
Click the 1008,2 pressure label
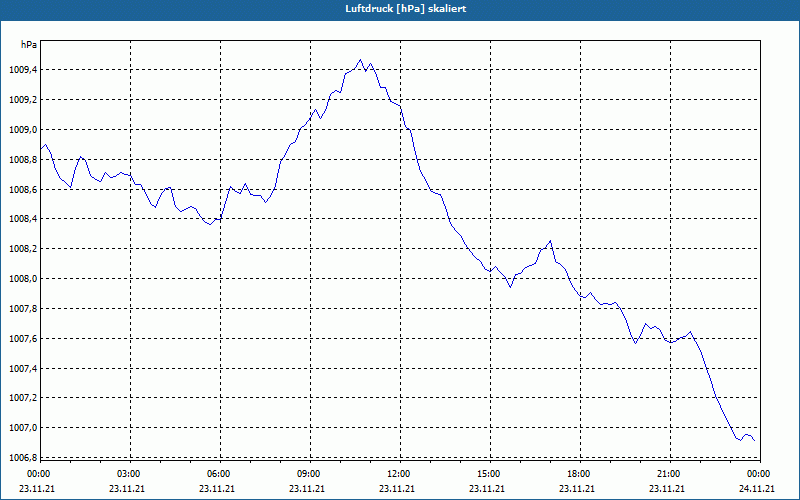(23, 249)
